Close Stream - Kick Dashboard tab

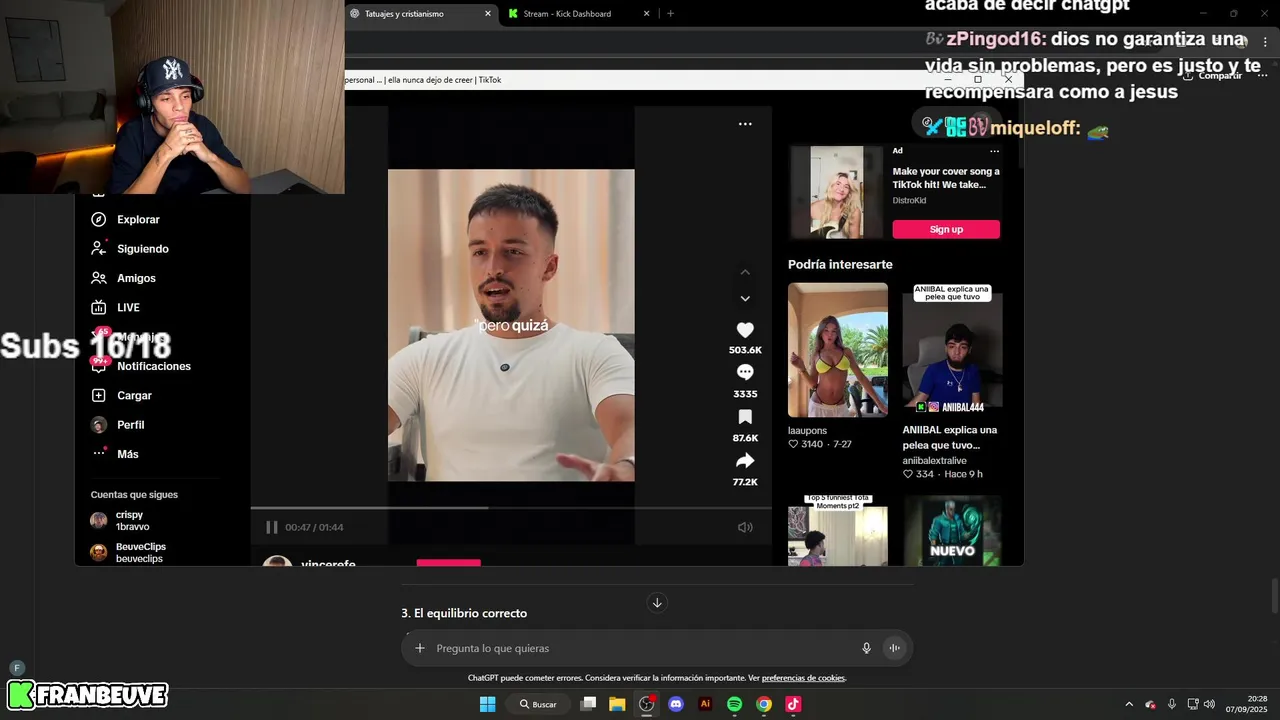click(x=646, y=14)
